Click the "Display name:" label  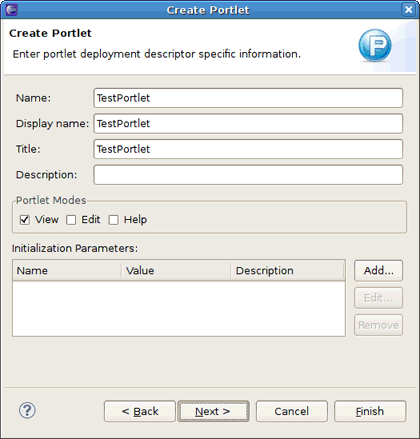click(52, 124)
